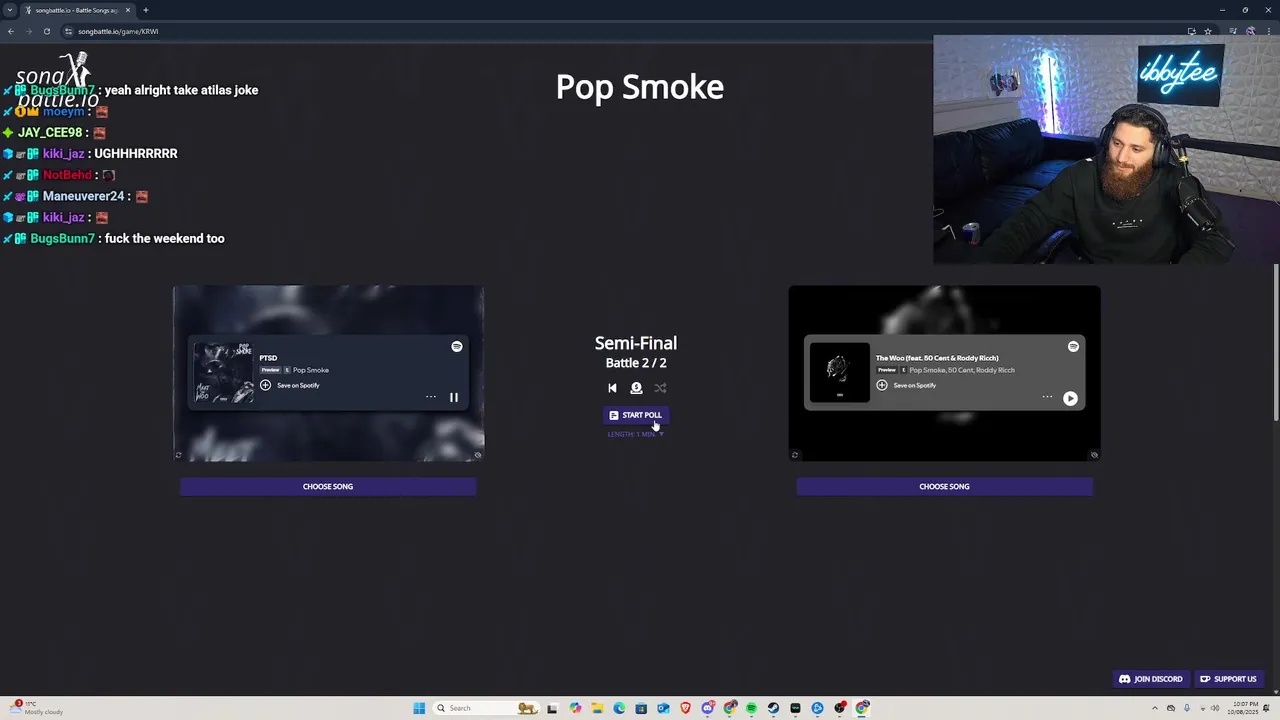Open the PTSD song title link

pyautogui.click(x=268, y=358)
